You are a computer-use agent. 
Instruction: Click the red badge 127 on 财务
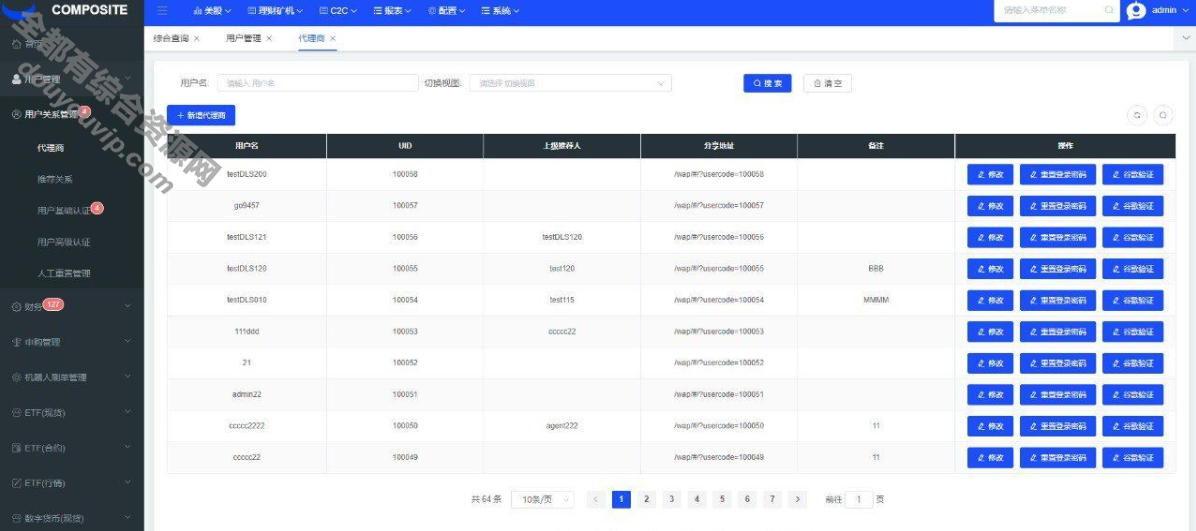tap(53, 304)
